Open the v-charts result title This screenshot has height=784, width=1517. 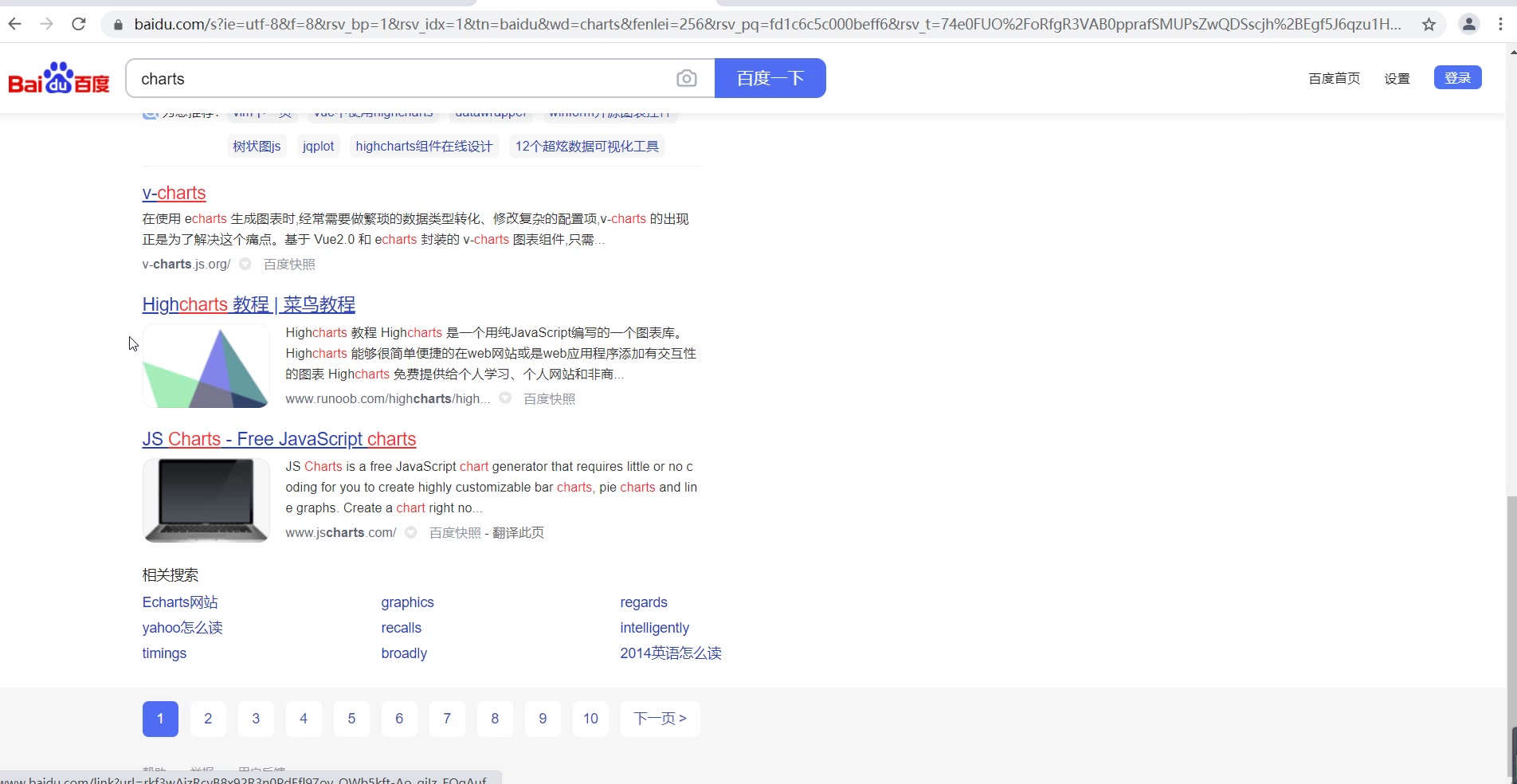pos(174,193)
